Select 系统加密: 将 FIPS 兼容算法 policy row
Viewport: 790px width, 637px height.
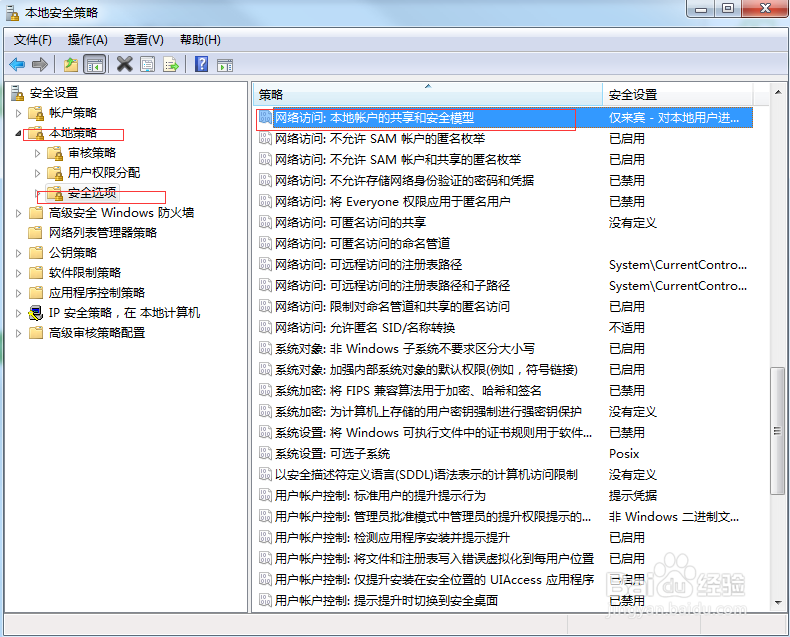tap(503, 391)
